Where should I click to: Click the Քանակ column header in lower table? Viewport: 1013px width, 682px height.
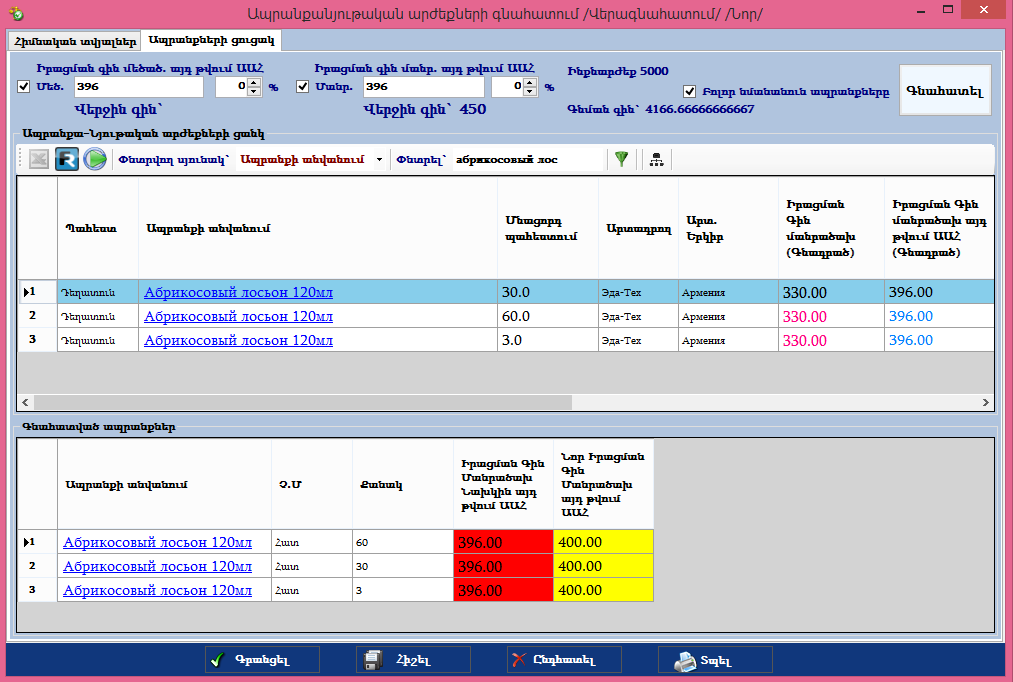click(x=402, y=484)
